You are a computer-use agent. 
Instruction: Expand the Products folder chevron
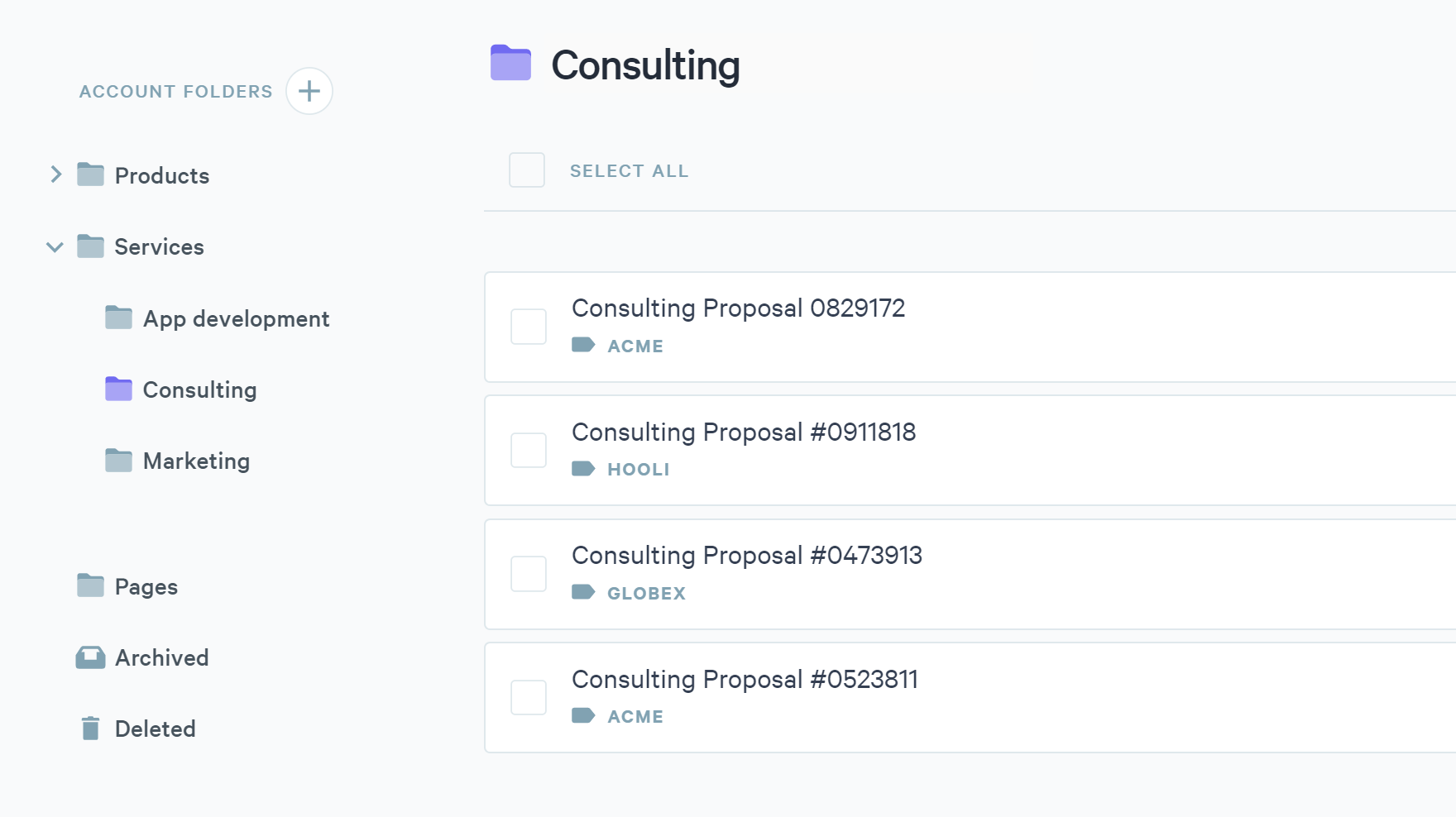click(55, 174)
